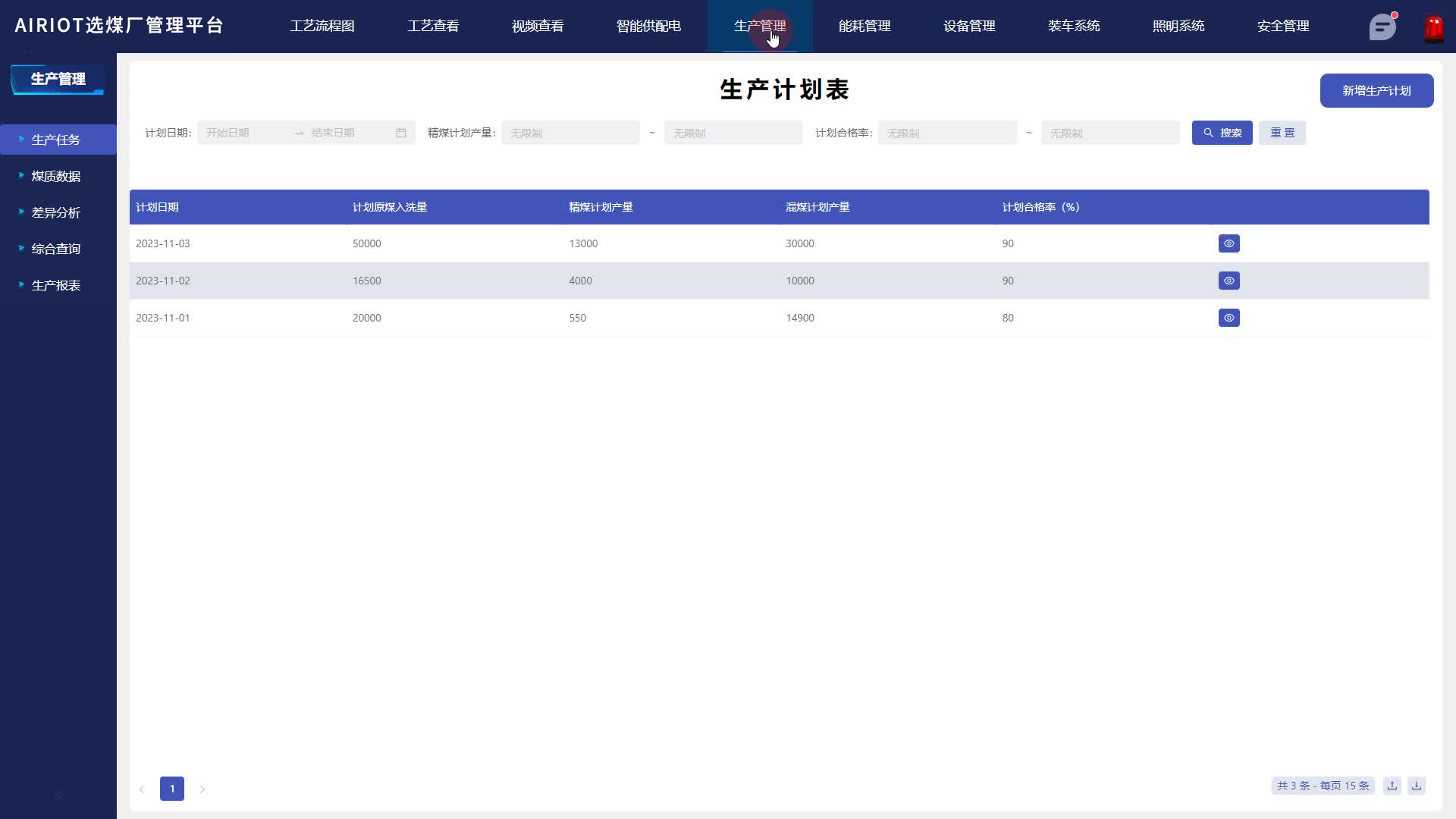
Task: Click 计划原煤入洗量 column header
Action: pyautogui.click(x=390, y=207)
